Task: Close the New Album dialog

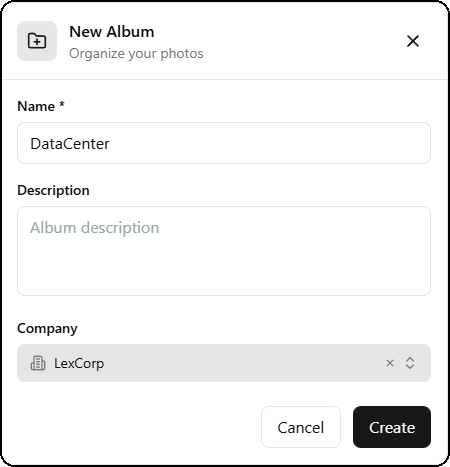Action: click(x=413, y=41)
